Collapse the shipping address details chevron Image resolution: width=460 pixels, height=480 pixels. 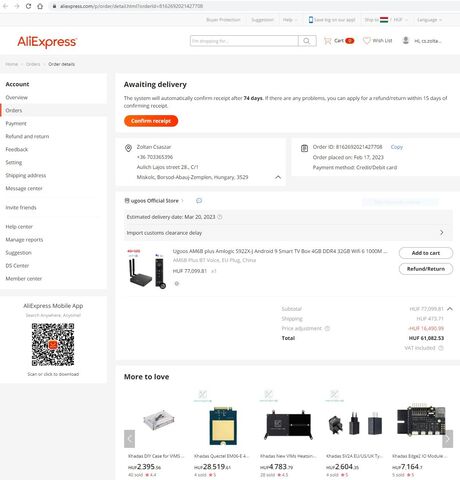(x=278, y=177)
